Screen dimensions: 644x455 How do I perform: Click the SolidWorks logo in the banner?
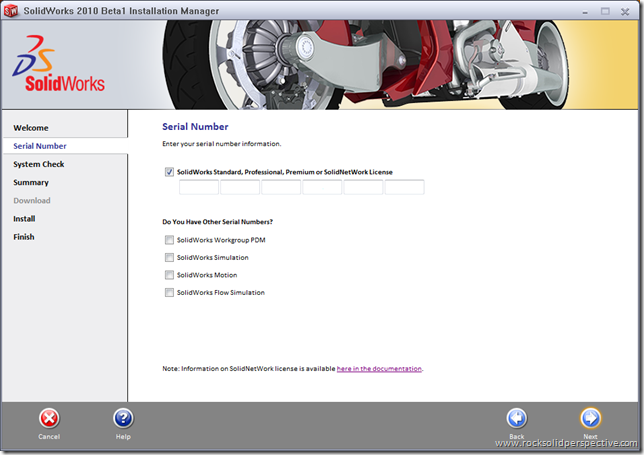point(59,64)
